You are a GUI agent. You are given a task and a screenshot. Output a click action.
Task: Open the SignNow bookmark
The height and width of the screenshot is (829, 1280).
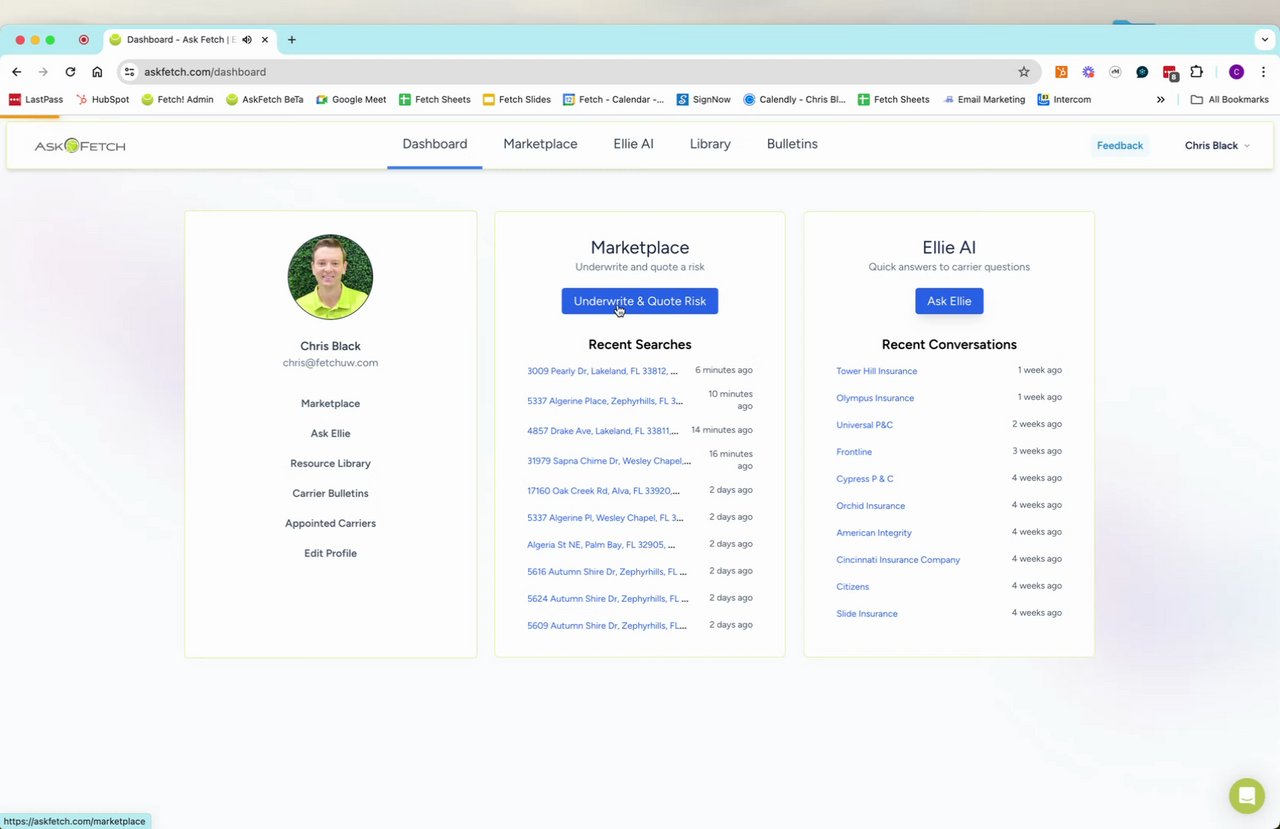[x=704, y=100]
